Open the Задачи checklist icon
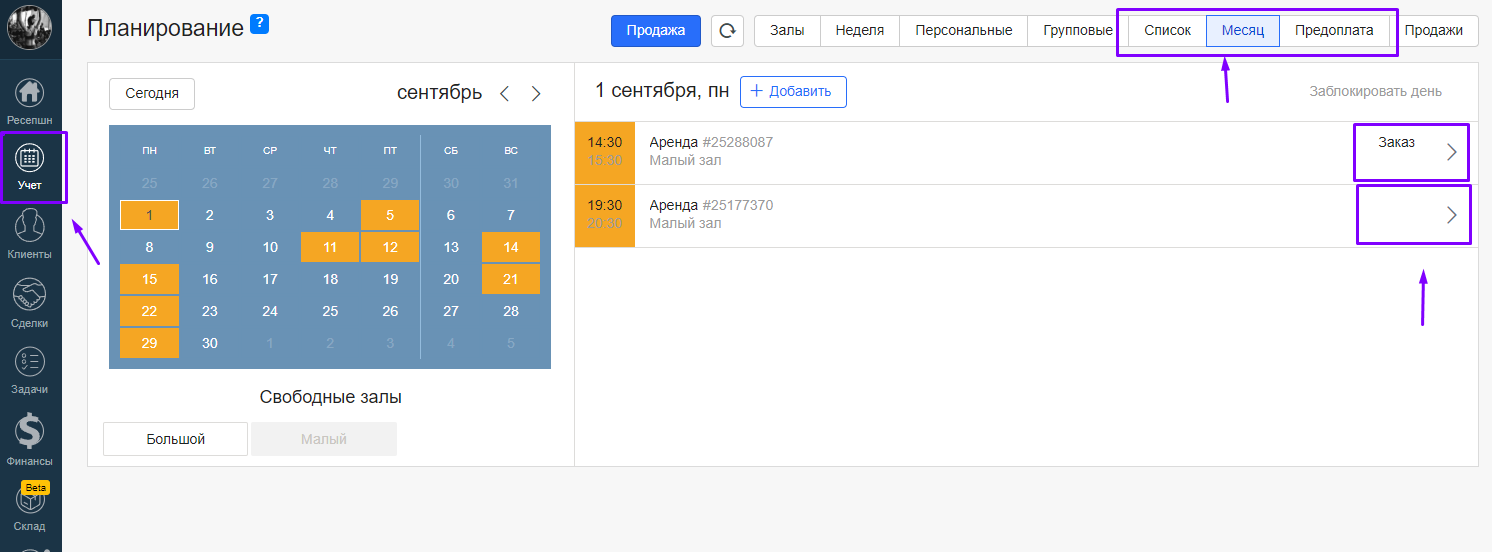 coord(30,362)
